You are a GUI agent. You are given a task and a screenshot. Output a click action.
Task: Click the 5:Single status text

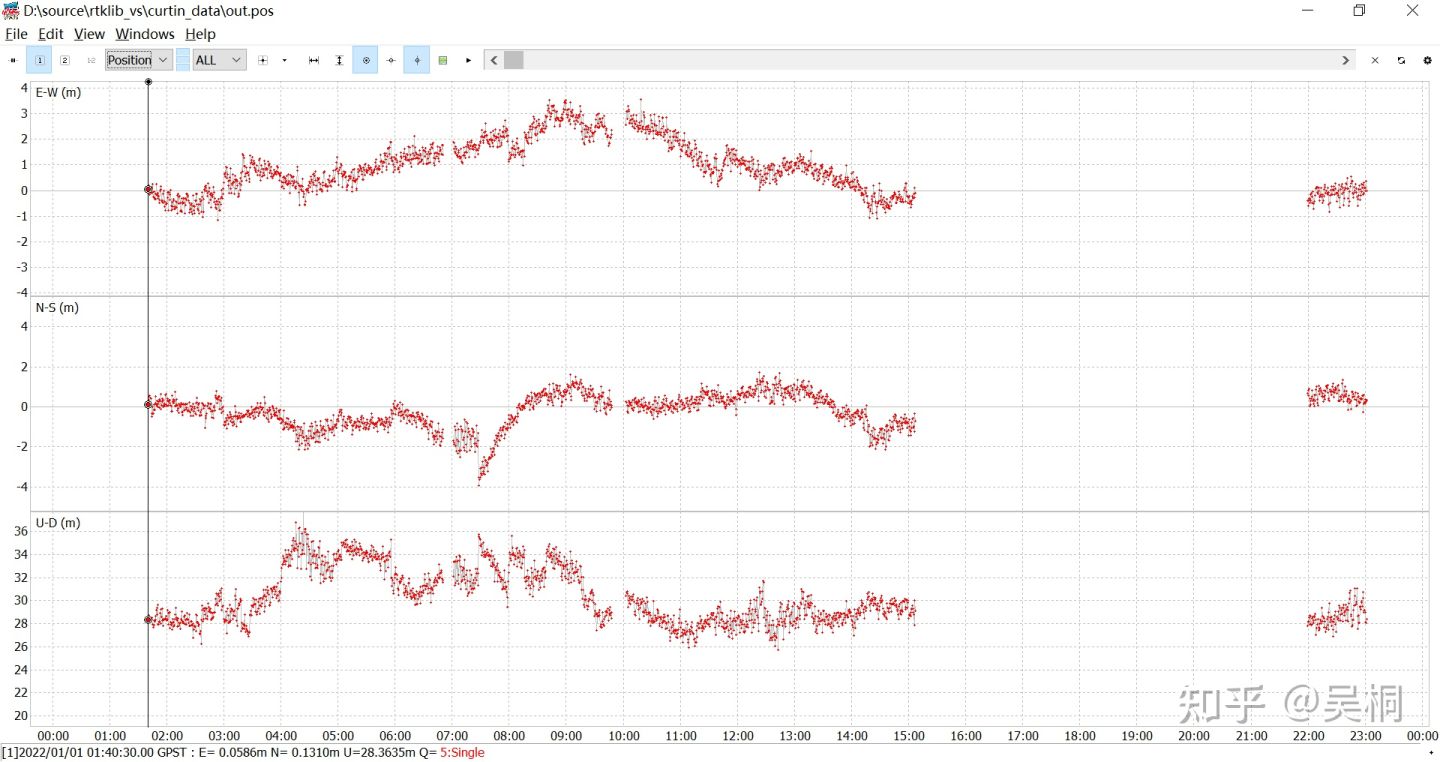[x=462, y=753]
